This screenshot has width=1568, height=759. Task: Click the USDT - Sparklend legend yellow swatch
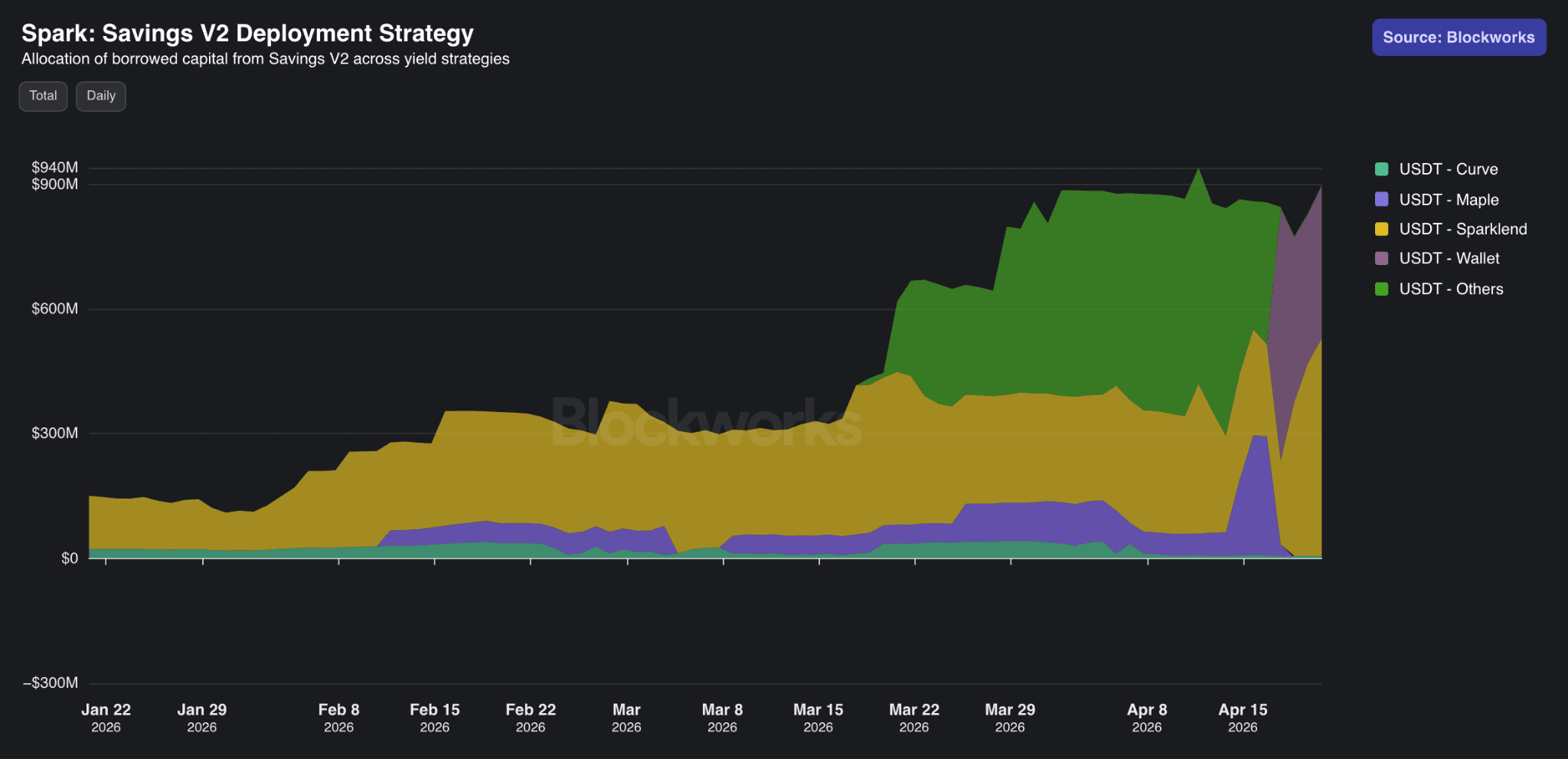coord(1381,229)
